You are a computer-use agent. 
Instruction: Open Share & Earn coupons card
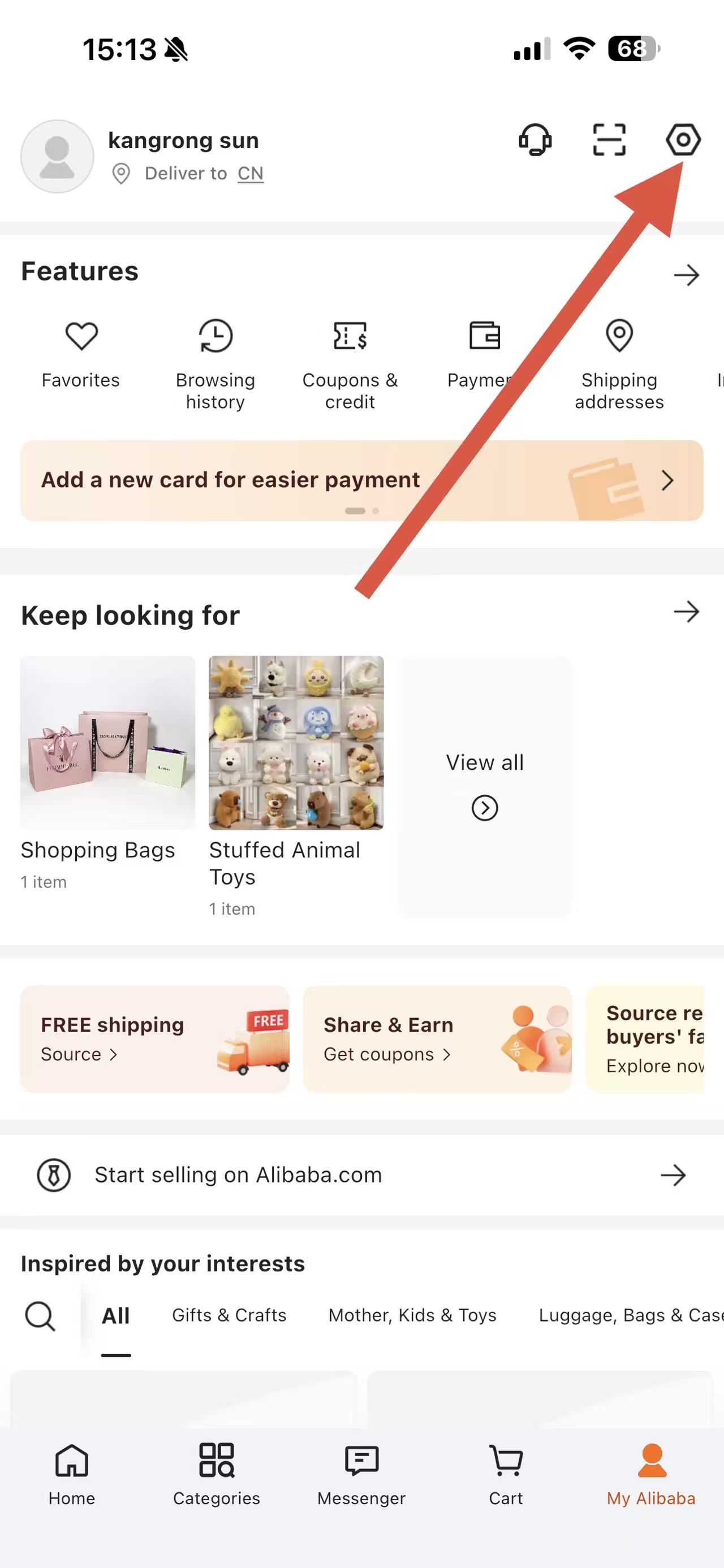(437, 1039)
